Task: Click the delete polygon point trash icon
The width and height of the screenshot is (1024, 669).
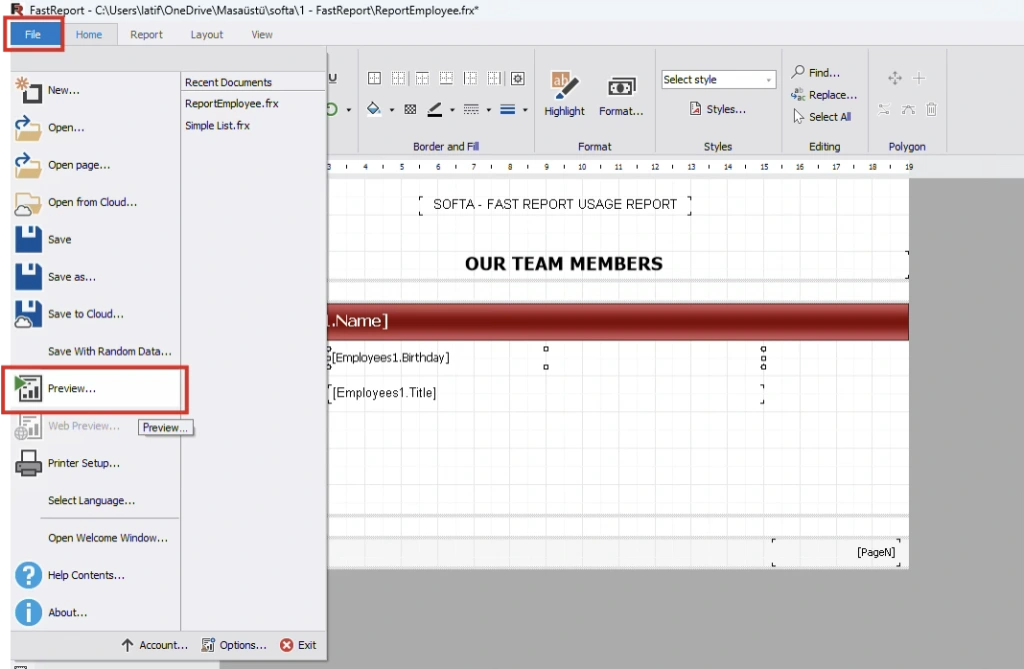Action: [931, 109]
